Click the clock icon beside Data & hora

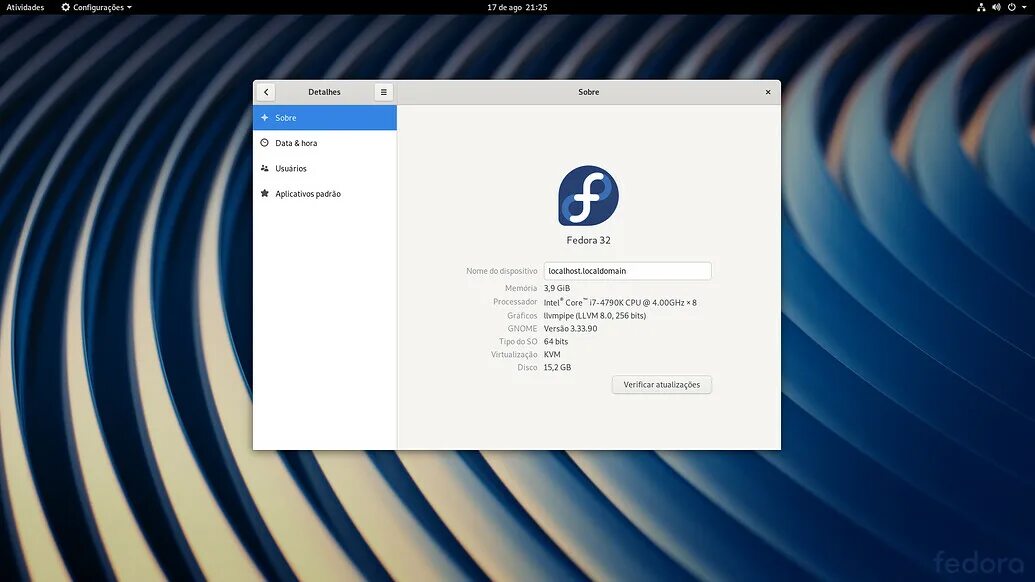pyautogui.click(x=265, y=143)
